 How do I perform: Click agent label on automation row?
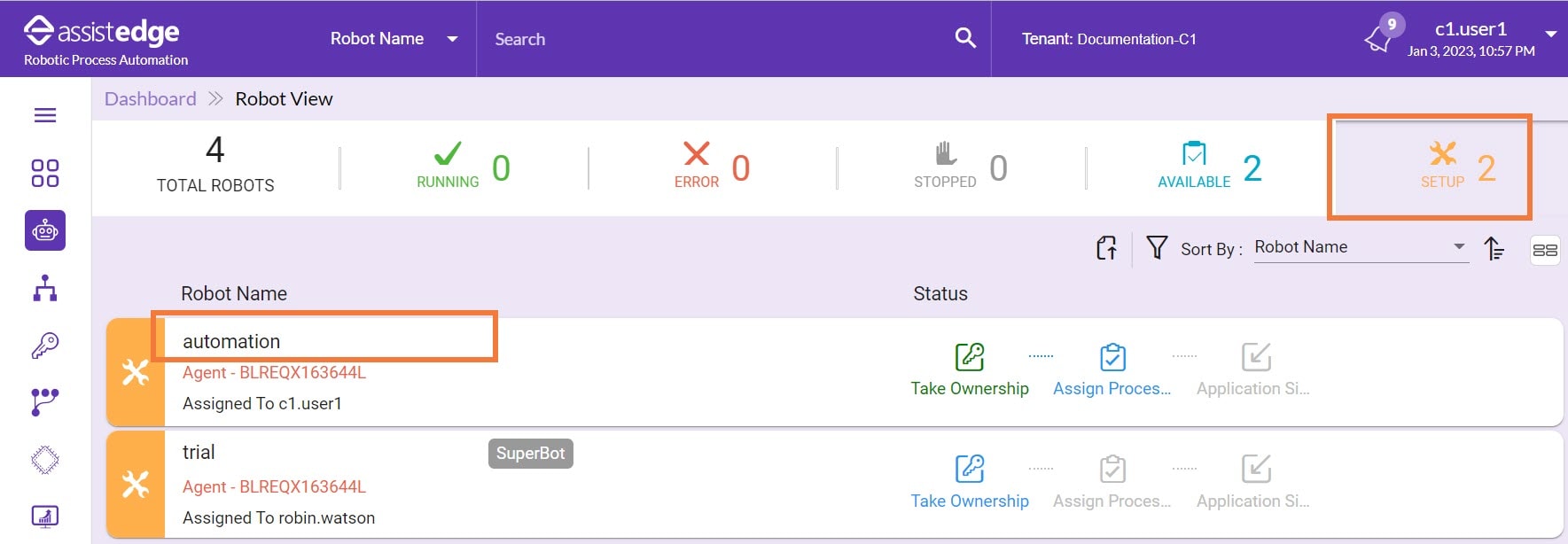(x=274, y=373)
